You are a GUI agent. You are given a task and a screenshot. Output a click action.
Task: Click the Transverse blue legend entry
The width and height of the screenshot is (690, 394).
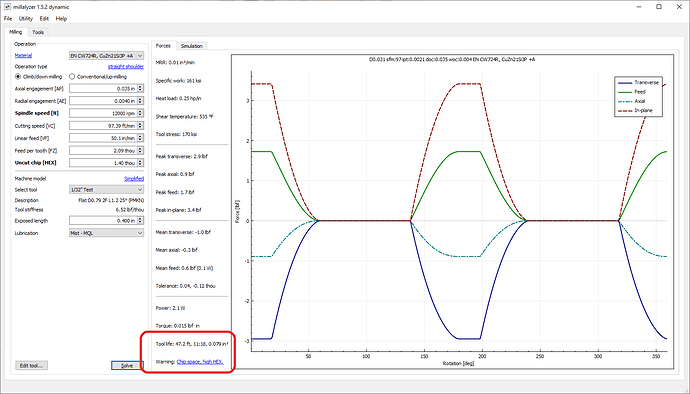pyautogui.click(x=639, y=82)
